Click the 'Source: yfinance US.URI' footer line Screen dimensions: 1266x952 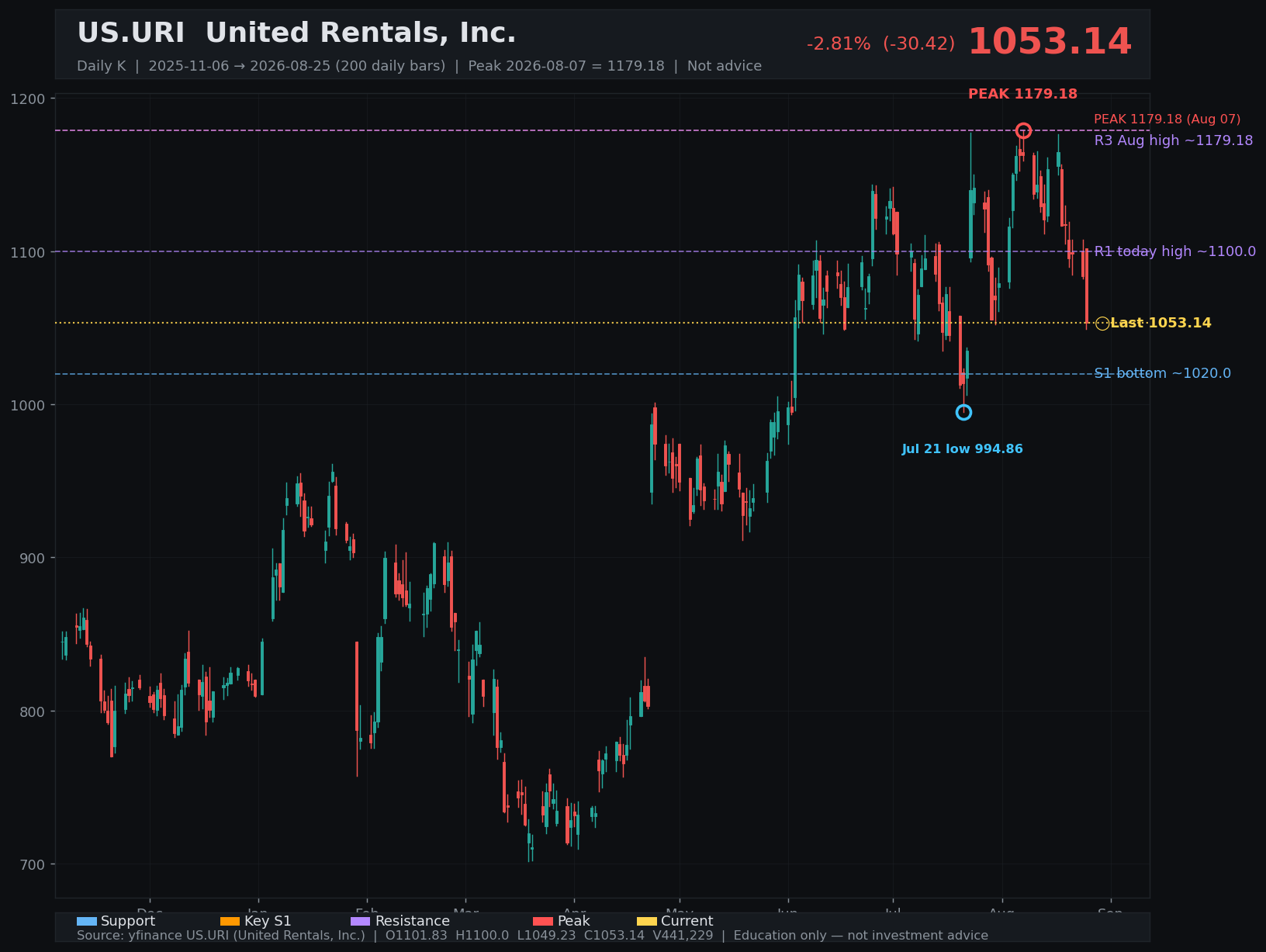click(532, 936)
